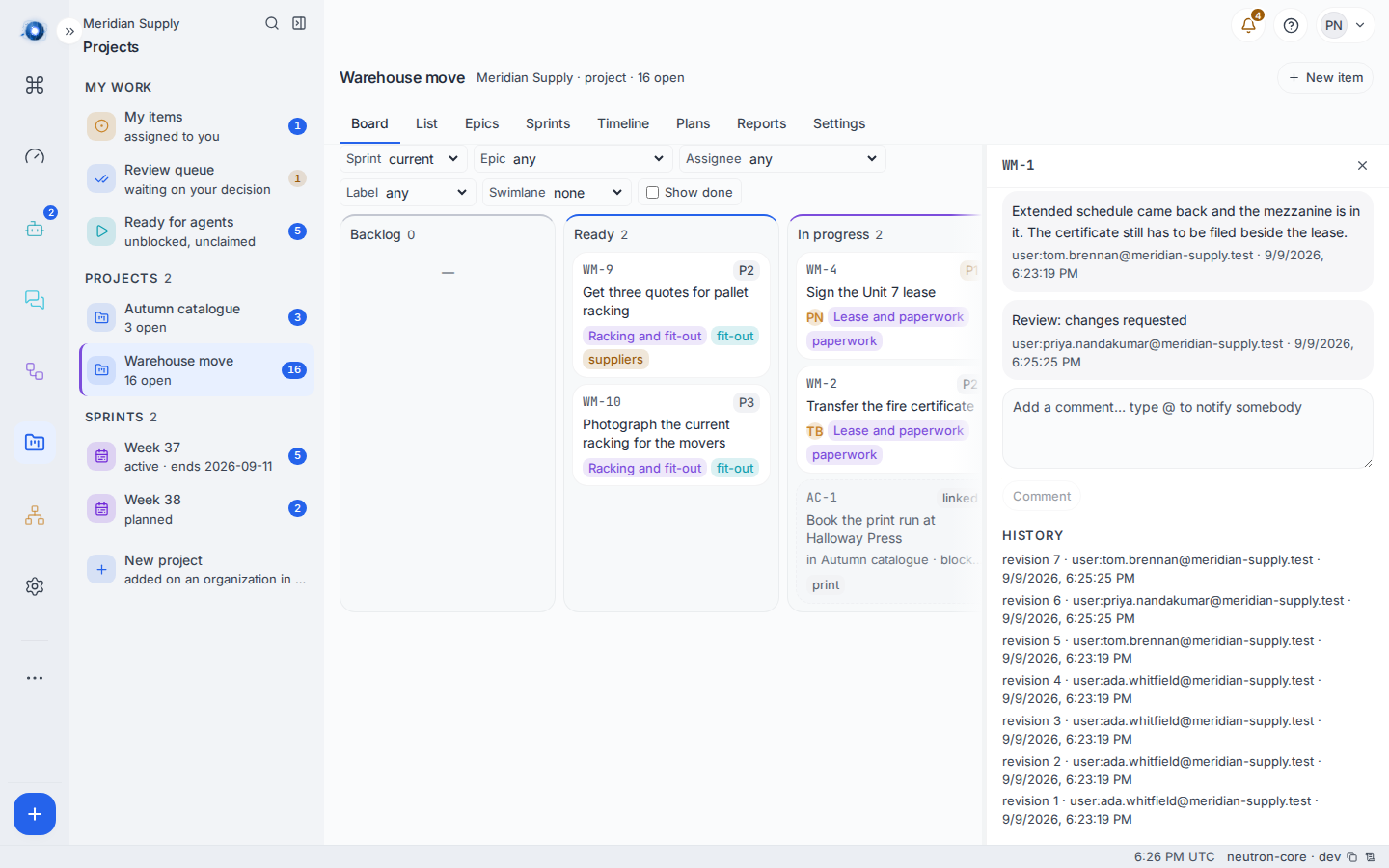The height and width of the screenshot is (868, 1389).
Task: Switch to the List tab
Action: pos(426,123)
